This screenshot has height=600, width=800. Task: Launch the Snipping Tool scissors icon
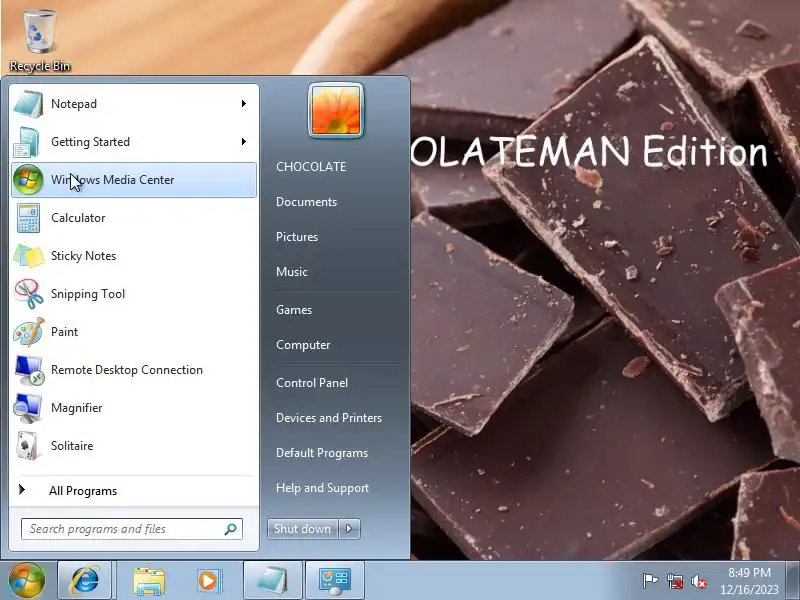29,294
